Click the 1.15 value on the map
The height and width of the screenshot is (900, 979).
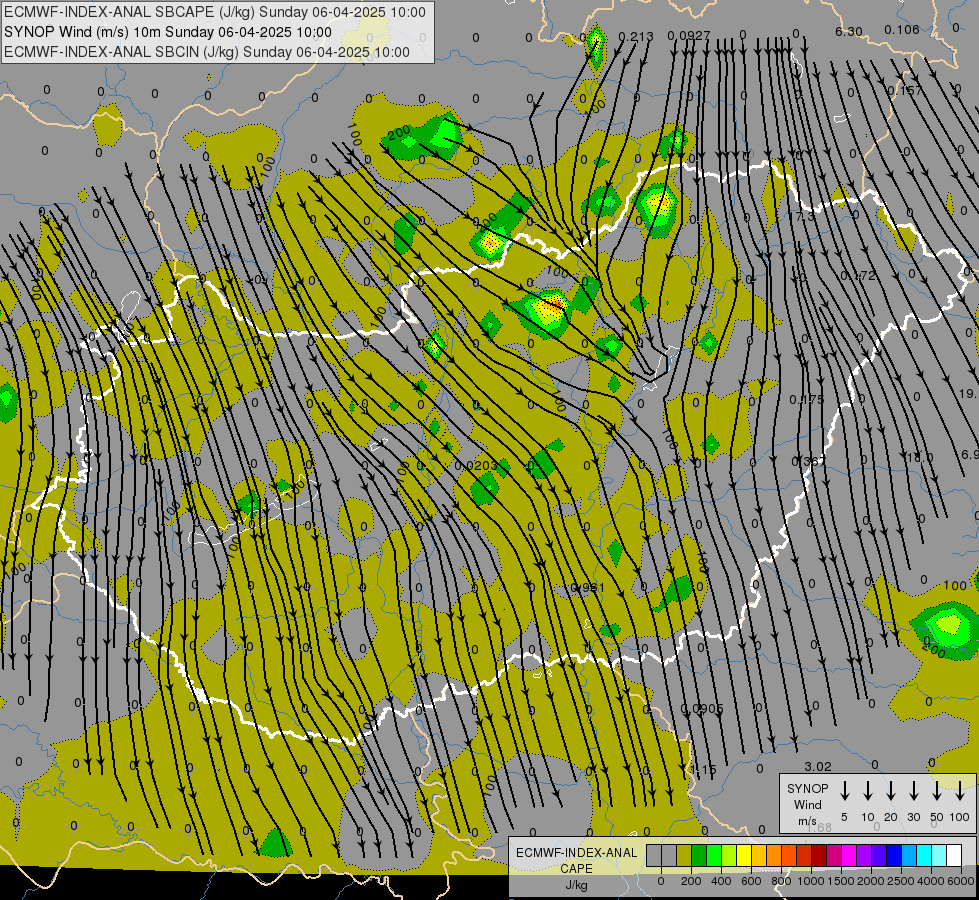tap(704, 769)
